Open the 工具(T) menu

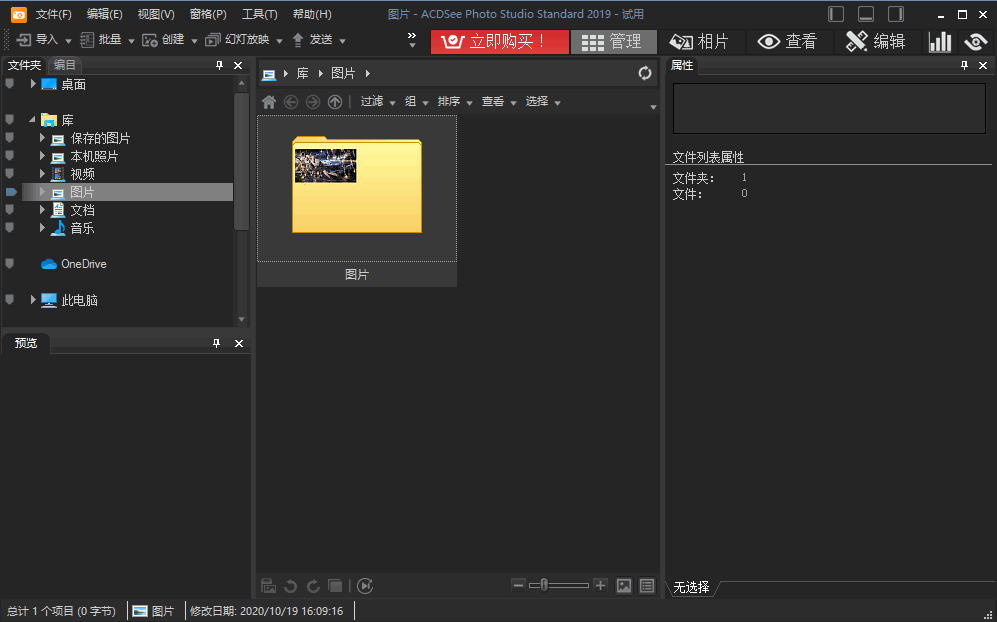[x=259, y=14]
